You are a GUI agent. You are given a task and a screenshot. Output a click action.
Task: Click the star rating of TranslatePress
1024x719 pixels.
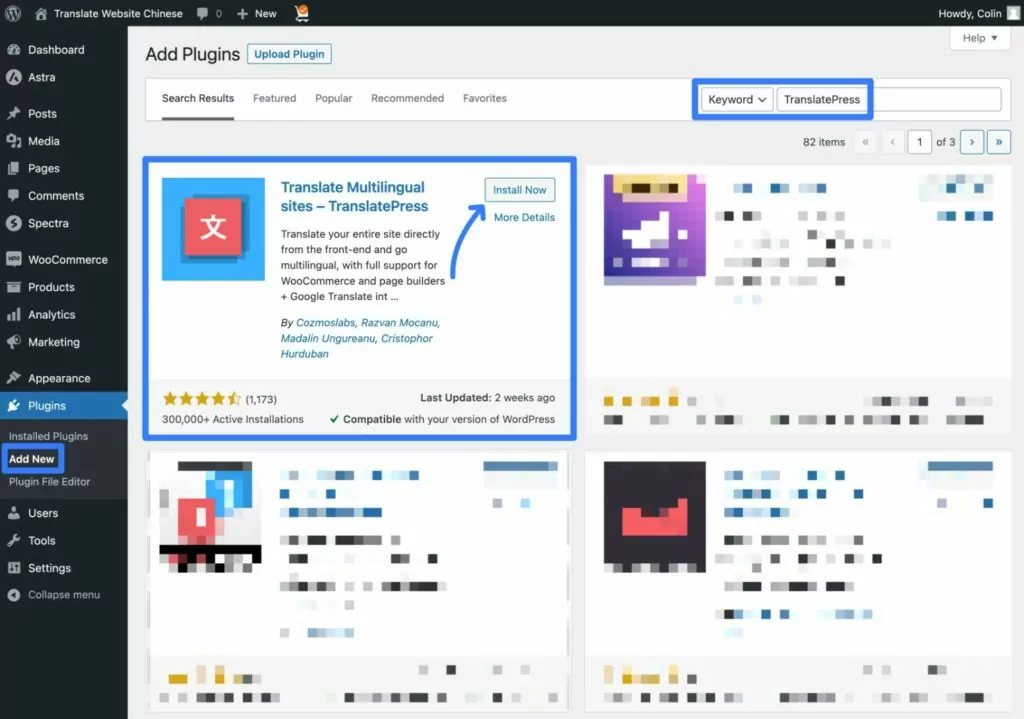[x=202, y=398]
